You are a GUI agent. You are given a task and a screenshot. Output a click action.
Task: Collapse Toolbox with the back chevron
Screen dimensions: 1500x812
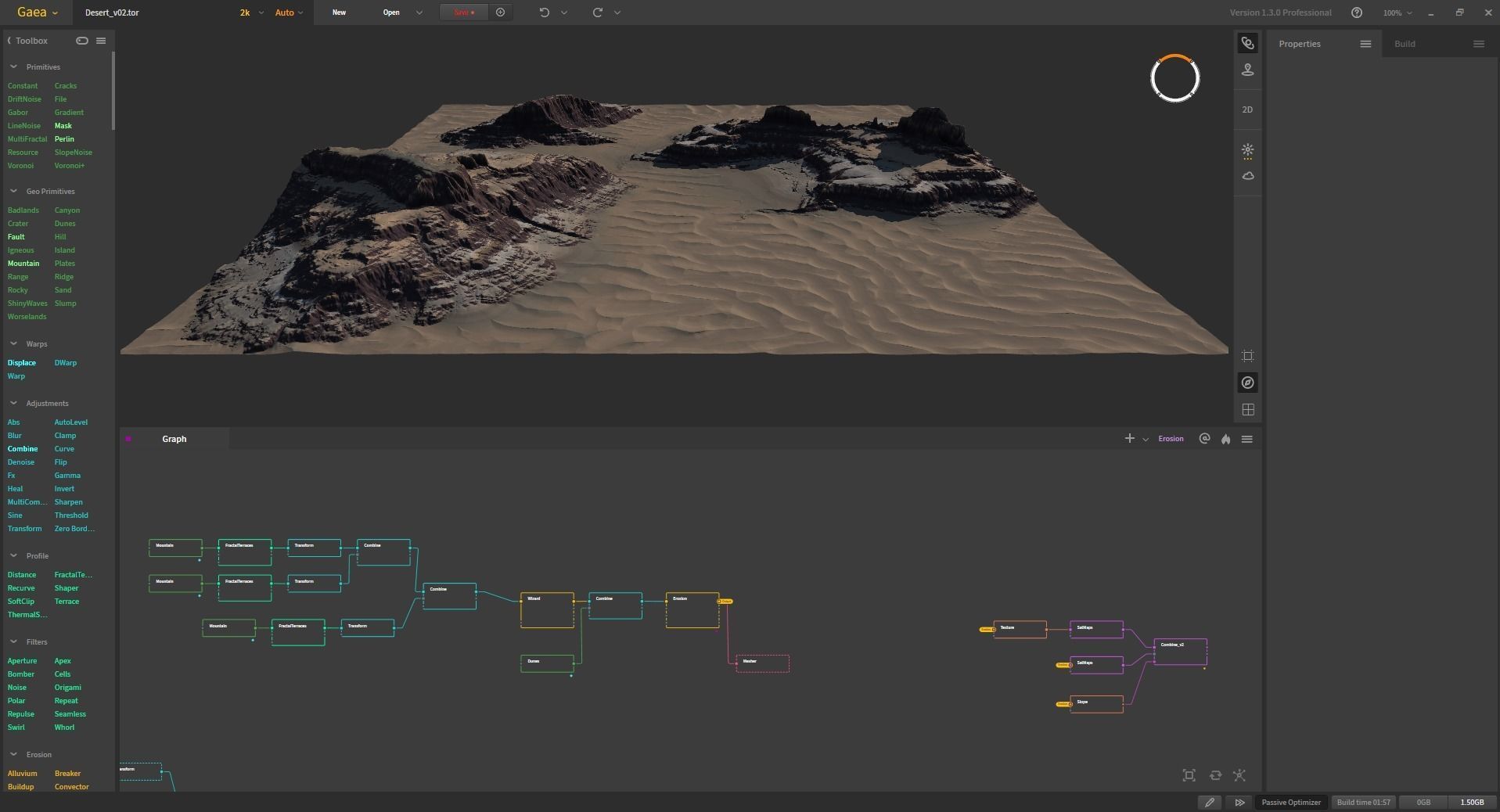point(9,41)
